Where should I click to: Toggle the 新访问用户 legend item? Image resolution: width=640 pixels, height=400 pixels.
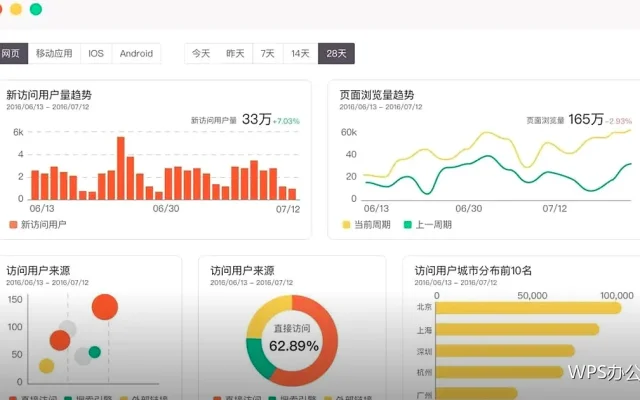point(38,224)
